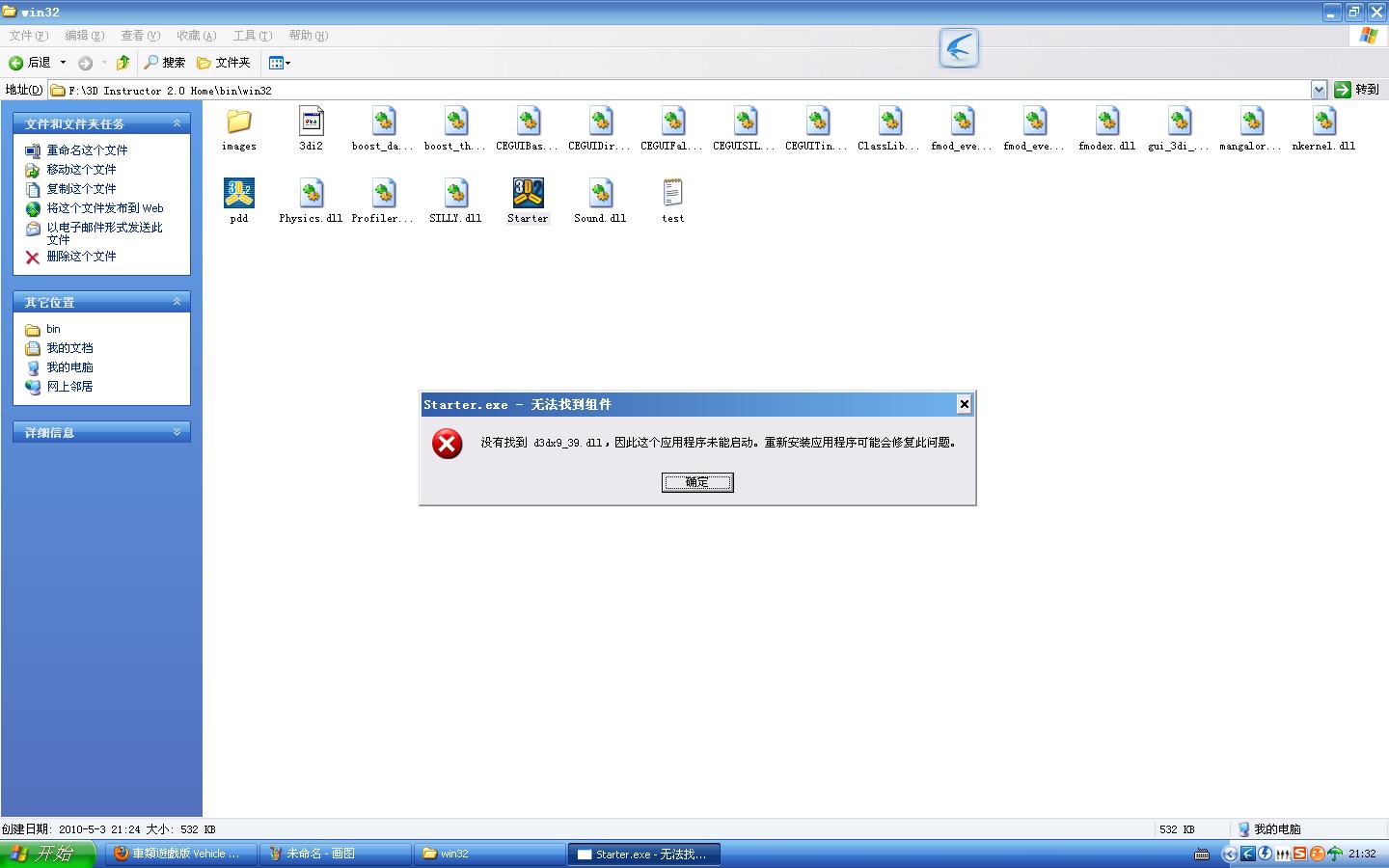Open the 文件(F) menu
The image size is (1389, 868).
click(x=28, y=36)
